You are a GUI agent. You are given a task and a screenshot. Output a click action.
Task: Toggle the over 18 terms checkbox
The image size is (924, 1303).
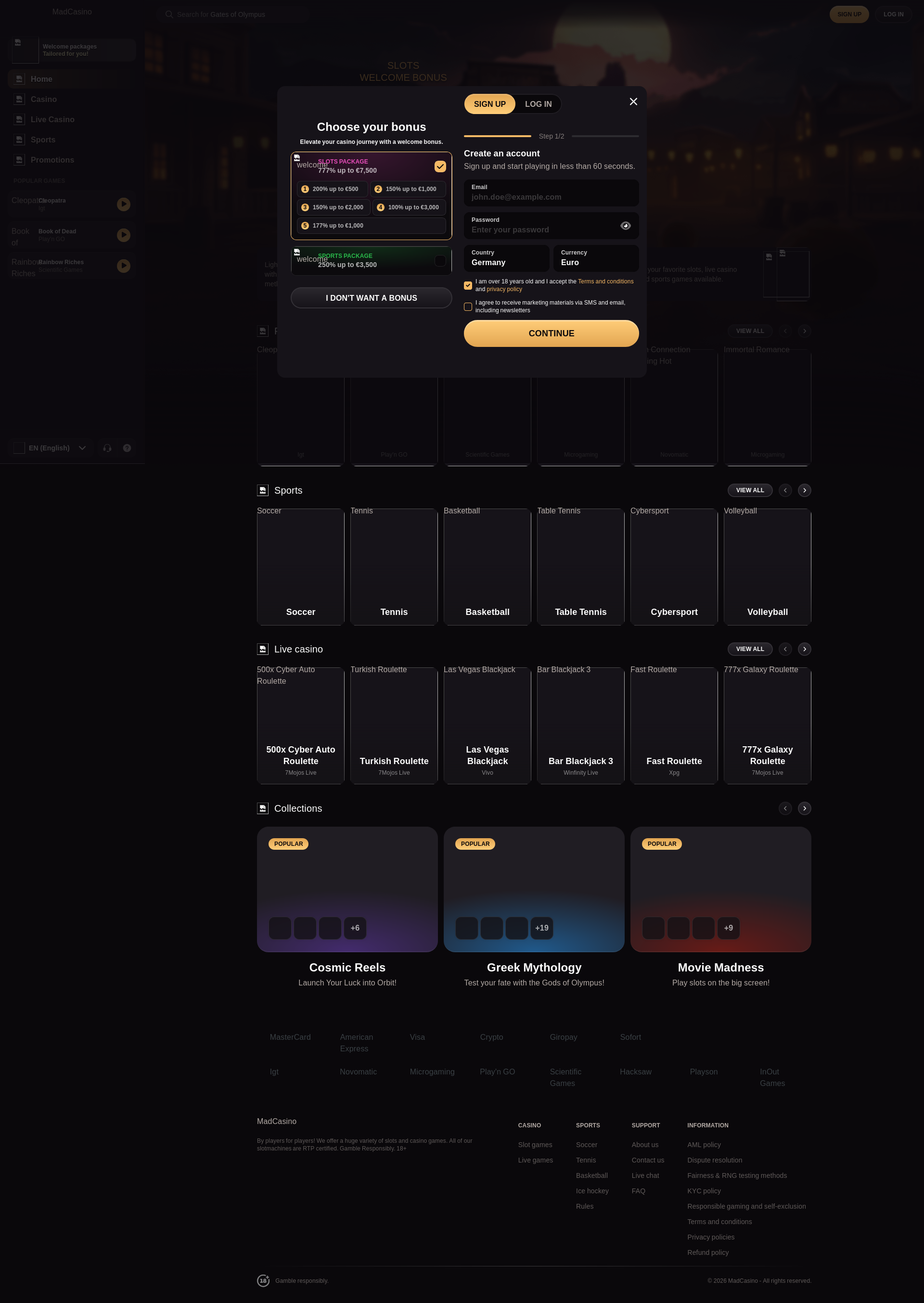tap(468, 285)
